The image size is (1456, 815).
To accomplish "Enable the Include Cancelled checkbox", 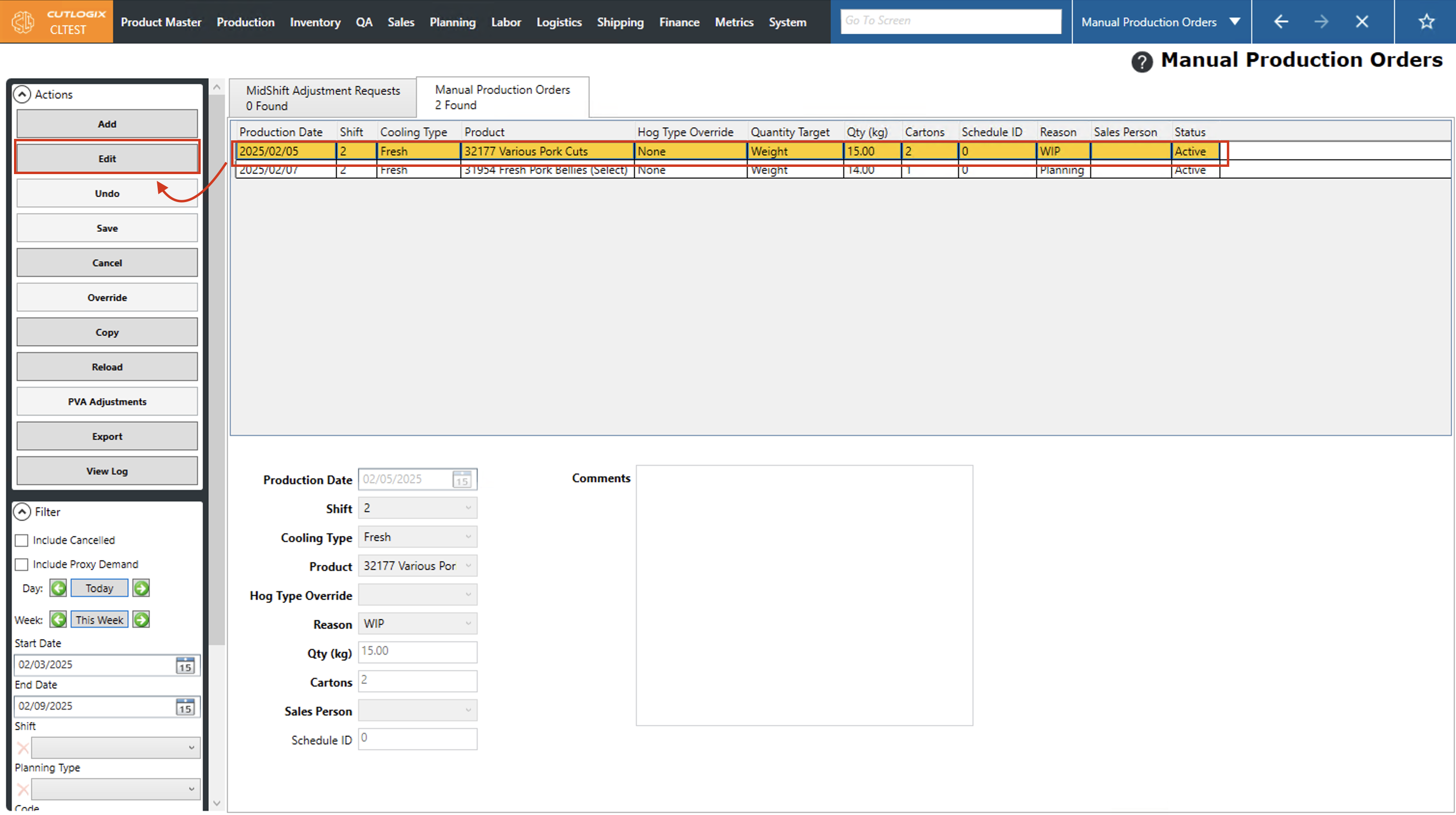I will (22, 540).
